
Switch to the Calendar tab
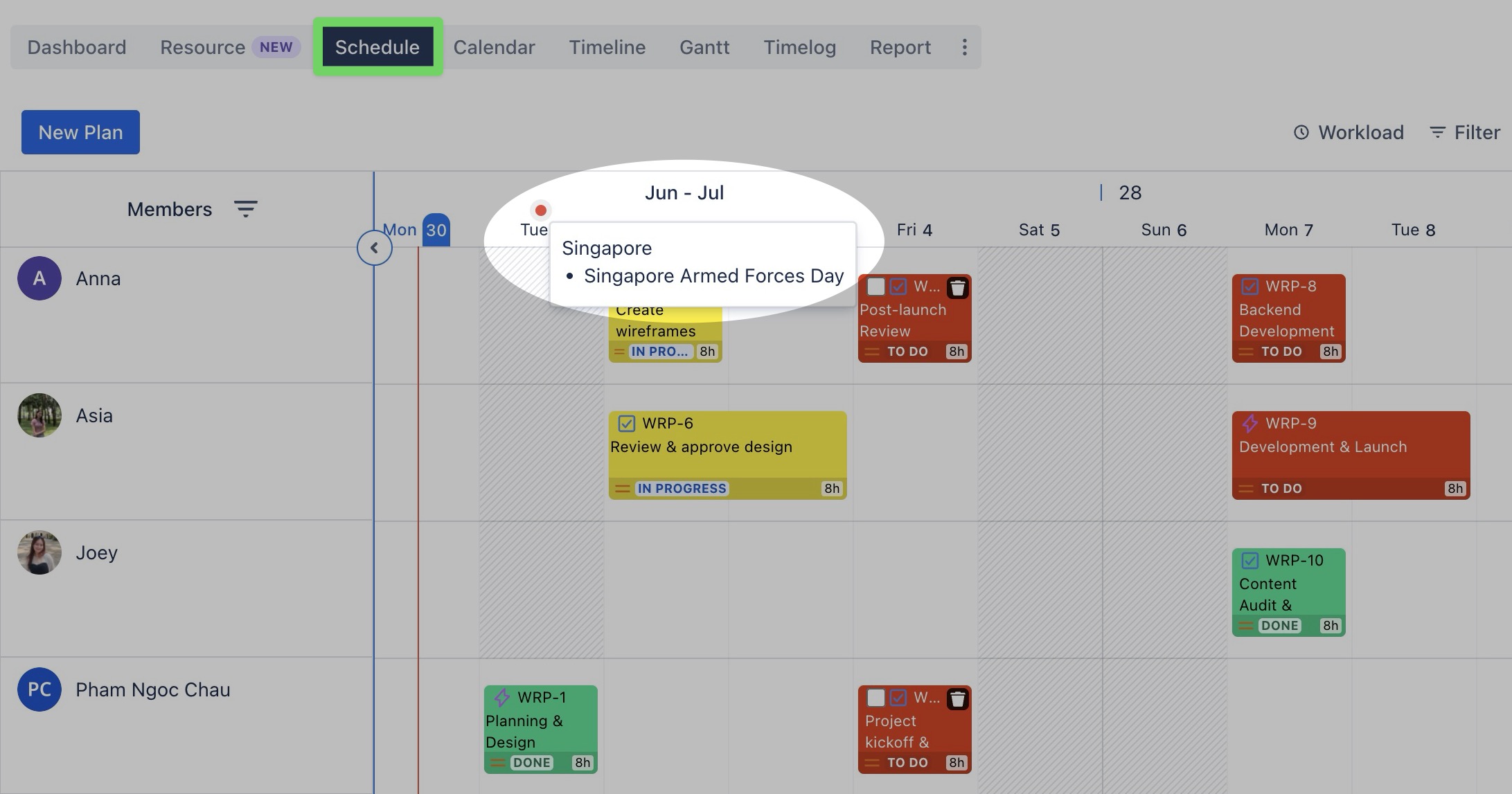494,47
